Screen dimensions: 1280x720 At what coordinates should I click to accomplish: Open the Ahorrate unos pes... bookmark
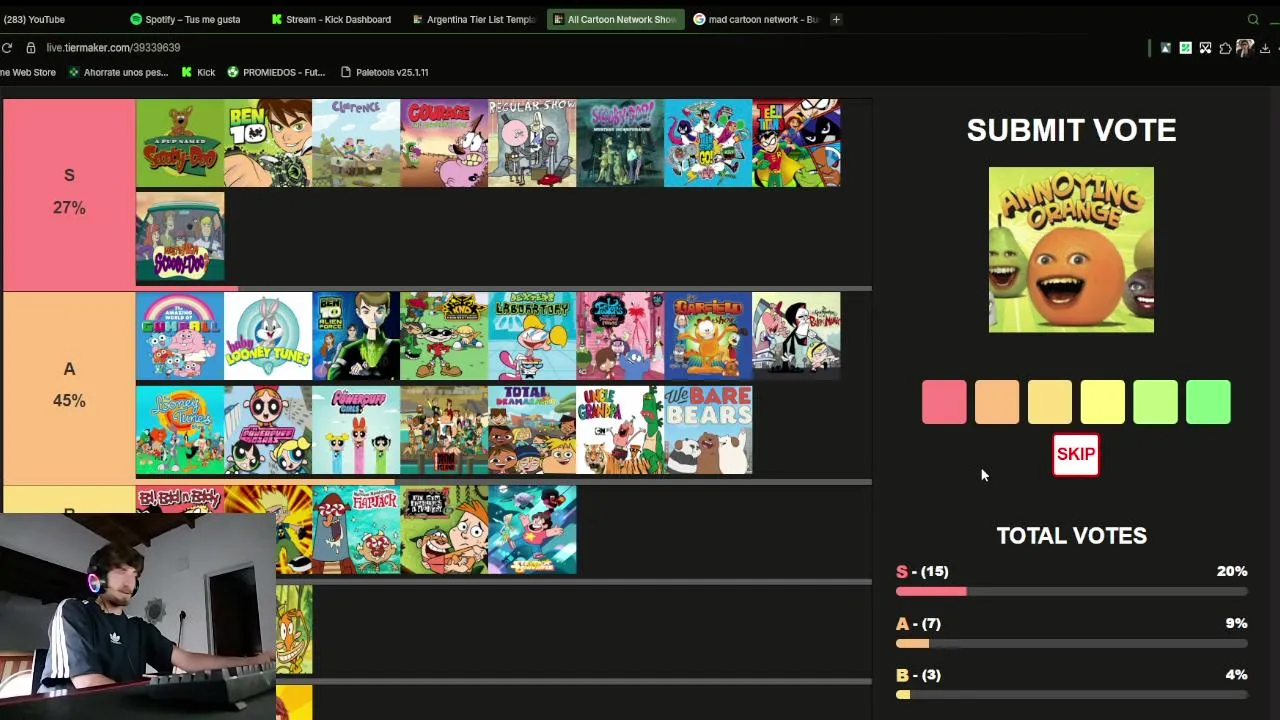[118, 72]
